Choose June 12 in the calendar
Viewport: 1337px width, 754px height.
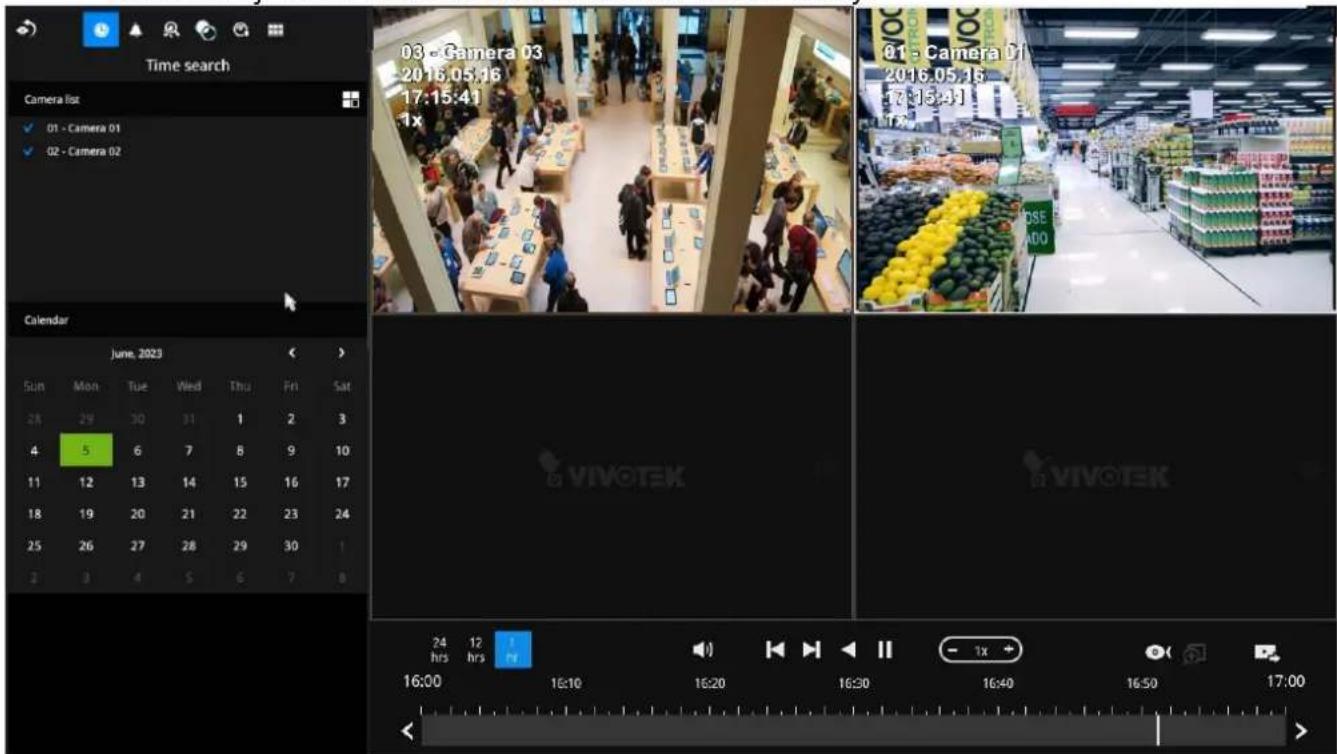pyautogui.click(x=86, y=482)
